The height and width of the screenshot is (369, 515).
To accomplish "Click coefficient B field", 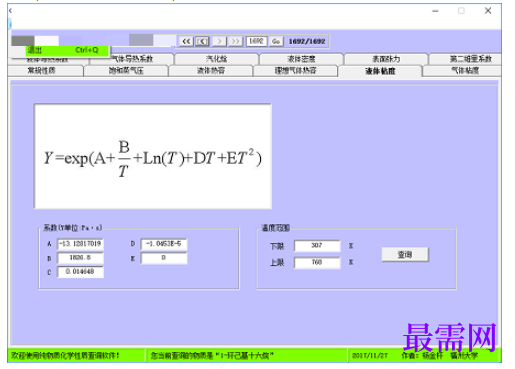I will [80, 258].
